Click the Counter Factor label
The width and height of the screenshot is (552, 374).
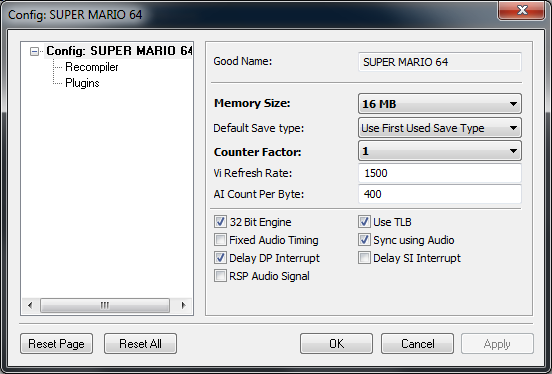click(x=257, y=152)
